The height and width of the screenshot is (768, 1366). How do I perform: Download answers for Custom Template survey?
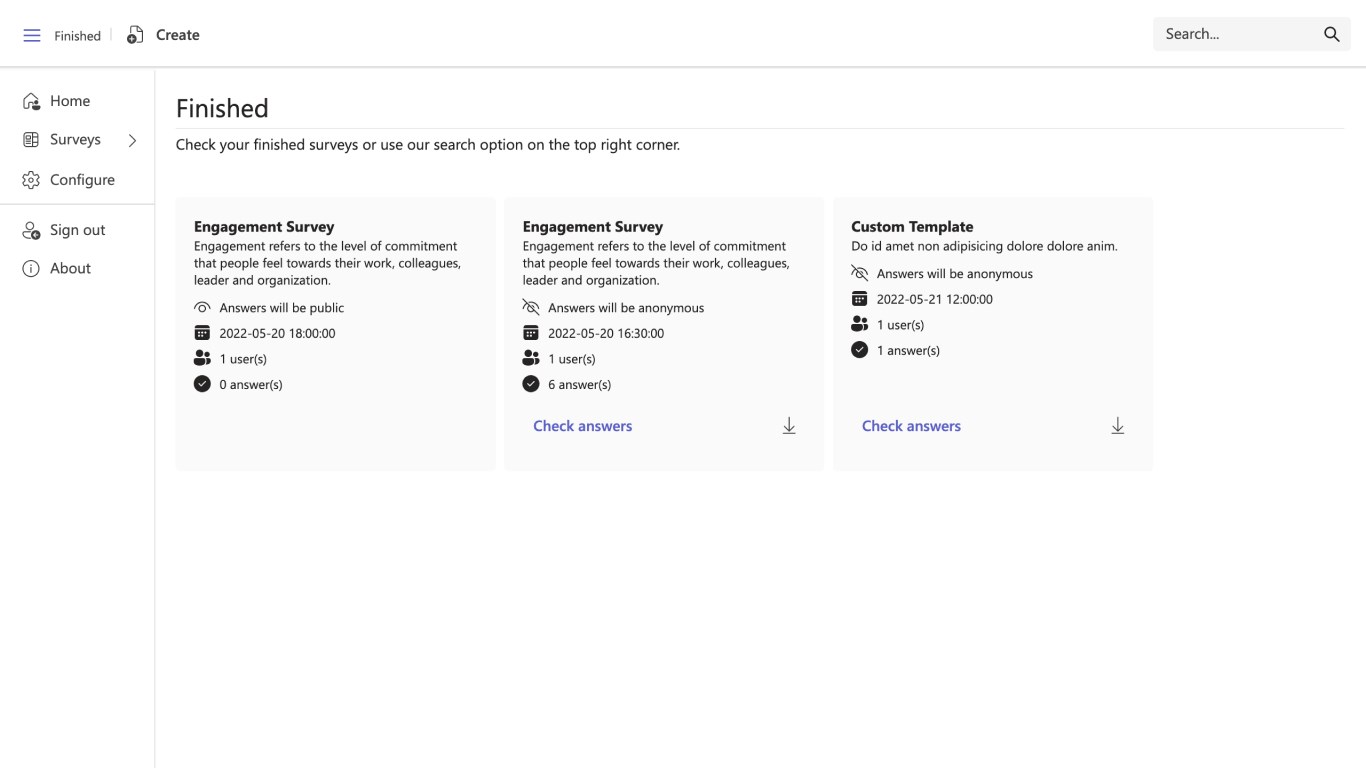coord(1118,426)
